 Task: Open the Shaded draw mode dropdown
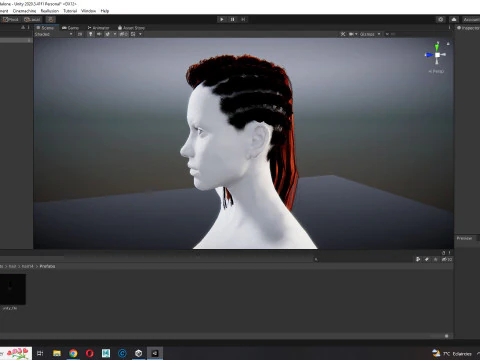53,34
